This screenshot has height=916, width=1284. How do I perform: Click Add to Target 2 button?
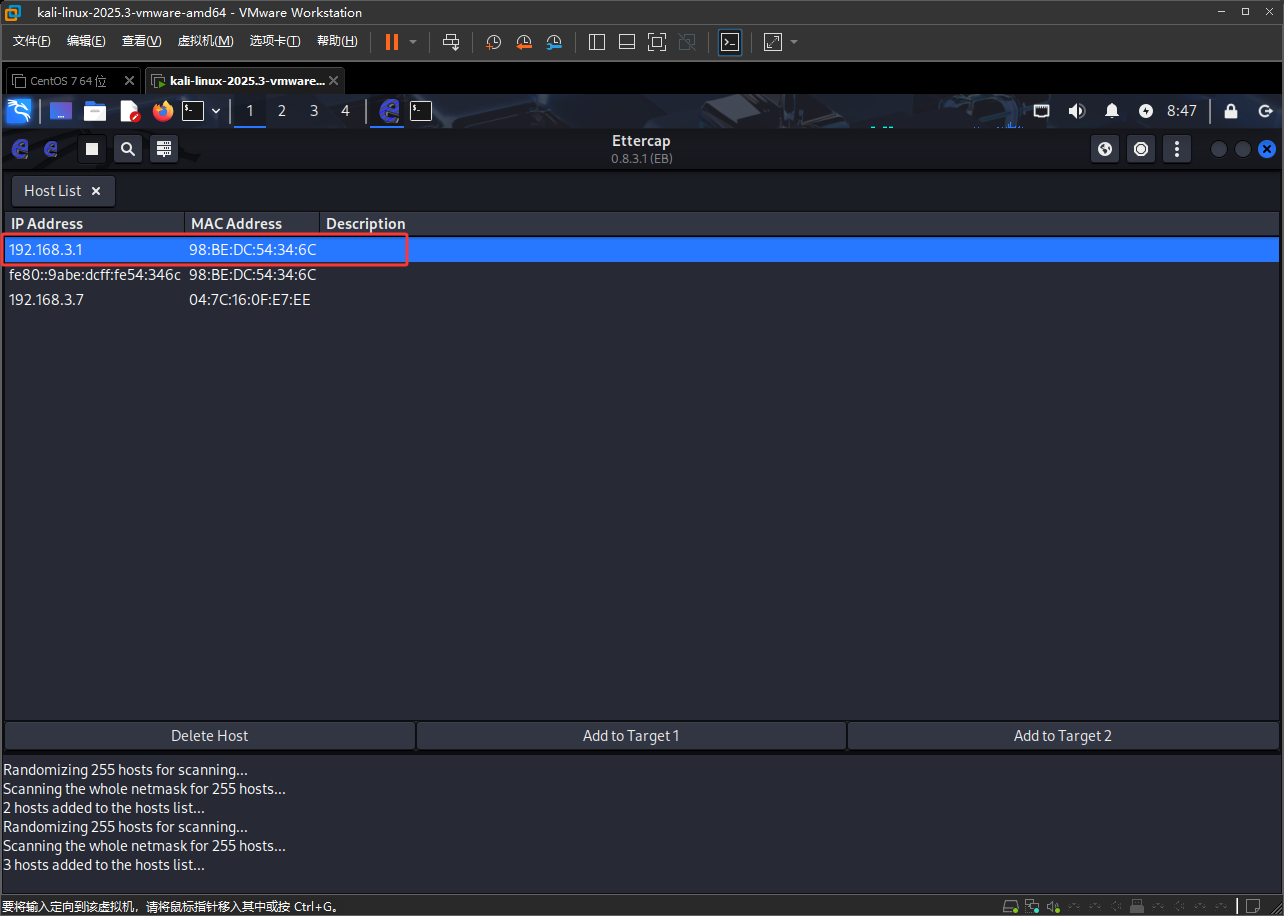tap(1063, 736)
